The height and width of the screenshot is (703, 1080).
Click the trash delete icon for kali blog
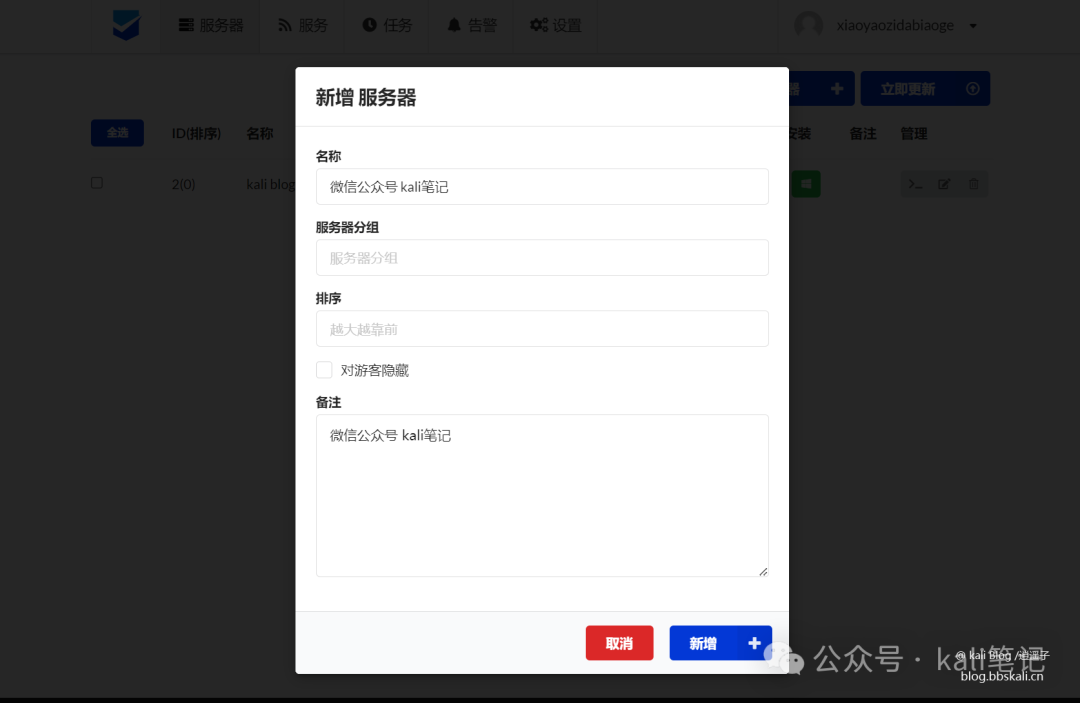(x=974, y=185)
